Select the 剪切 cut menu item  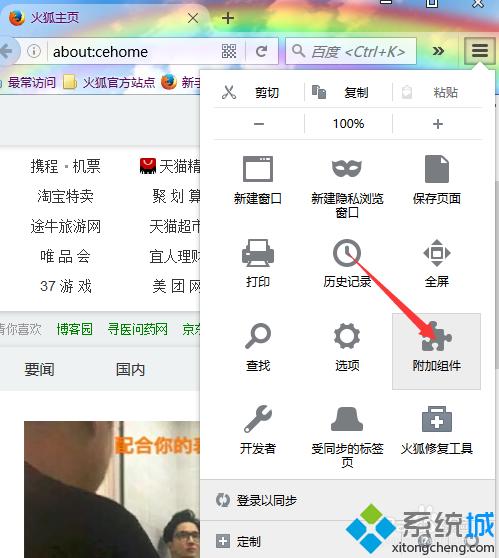pyautogui.click(x=259, y=93)
